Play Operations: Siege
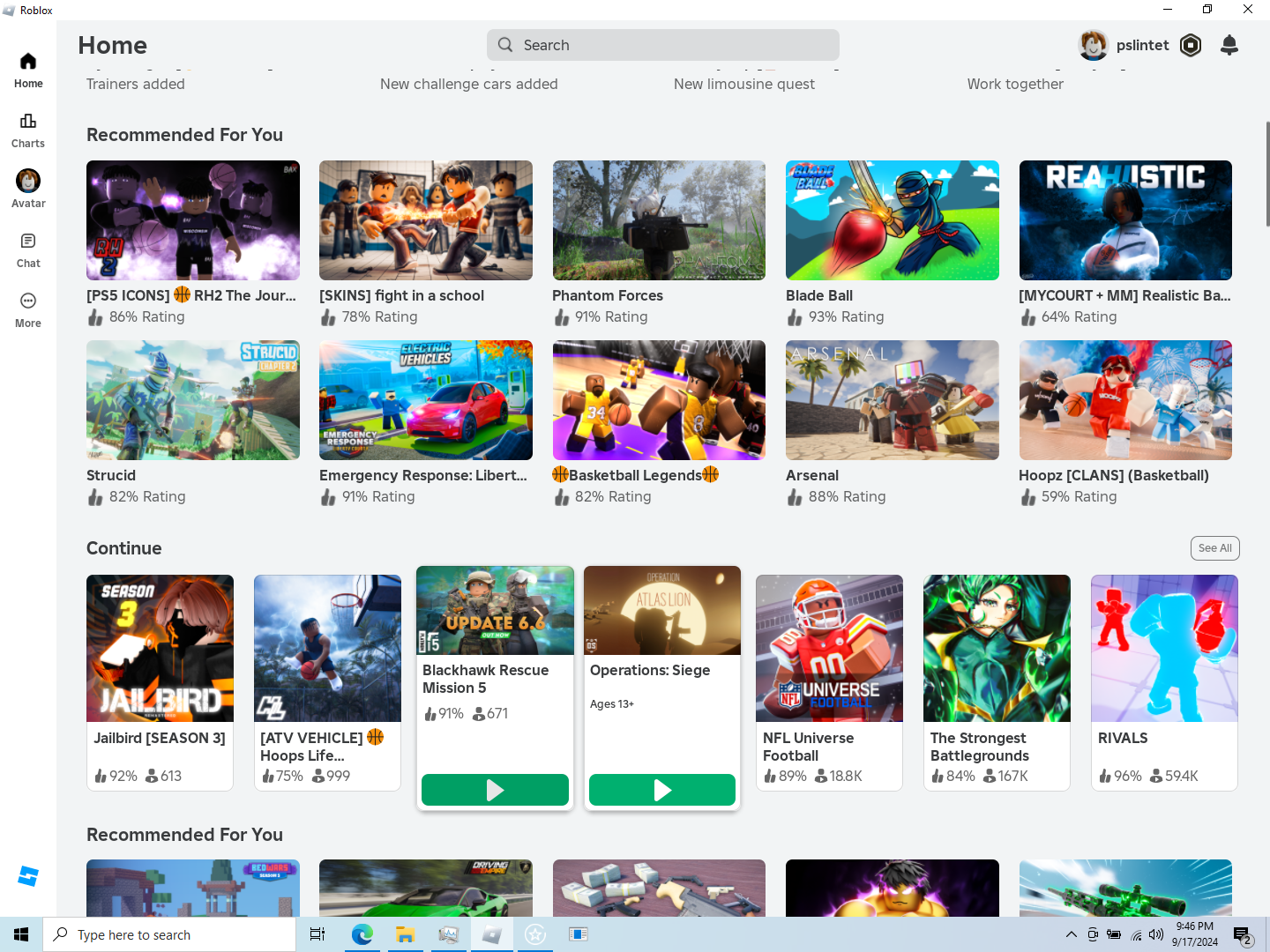The width and height of the screenshot is (1270, 952). [x=662, y=790]
